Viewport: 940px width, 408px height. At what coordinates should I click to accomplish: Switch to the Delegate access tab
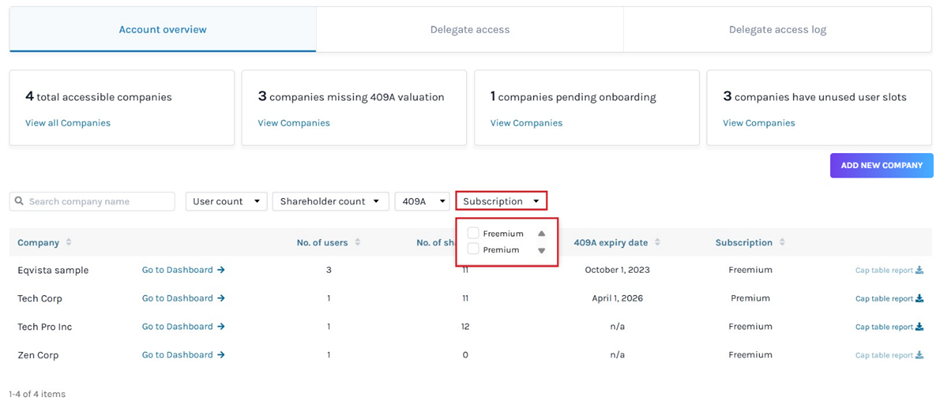click(x=469, y=30)
